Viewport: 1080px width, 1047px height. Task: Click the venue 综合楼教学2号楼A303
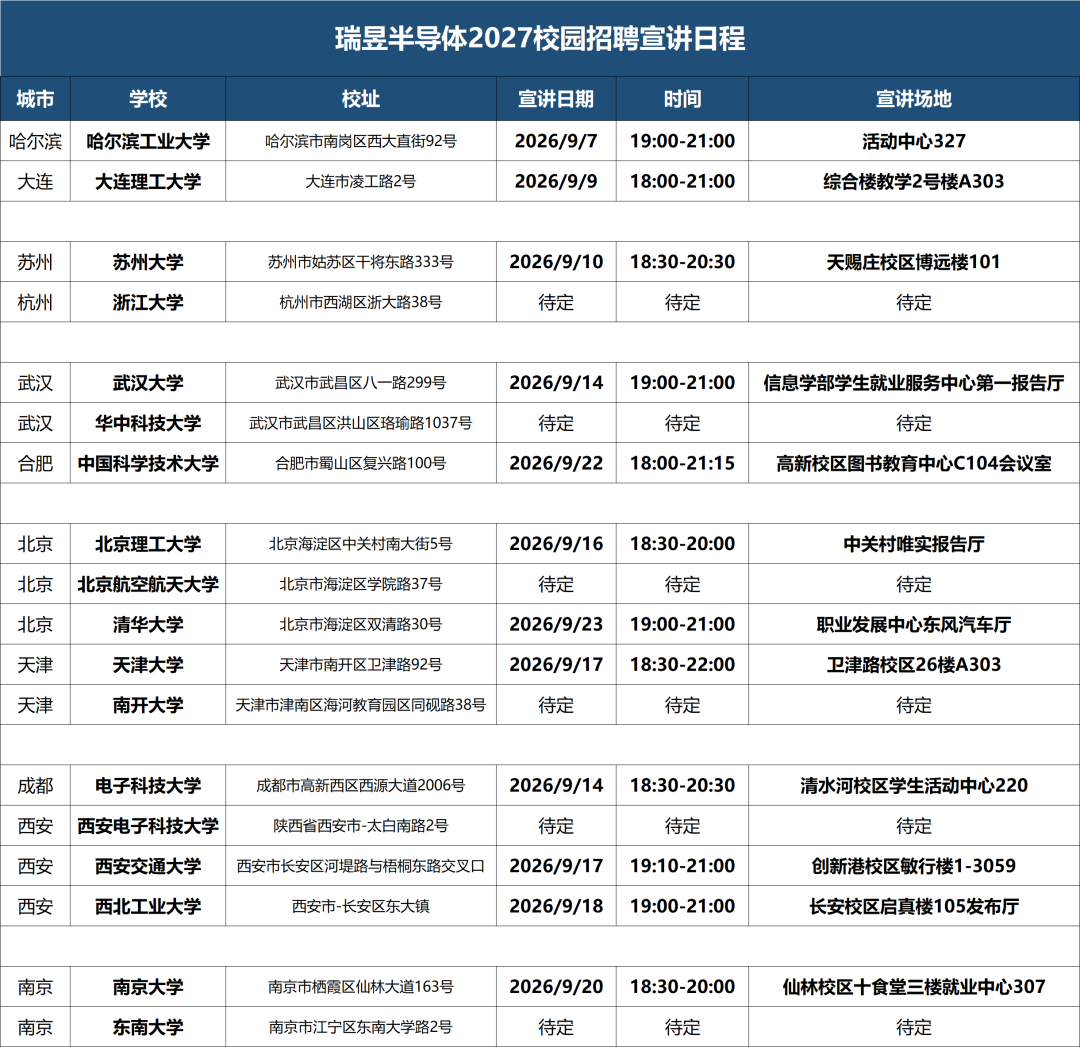click(914, 182)
